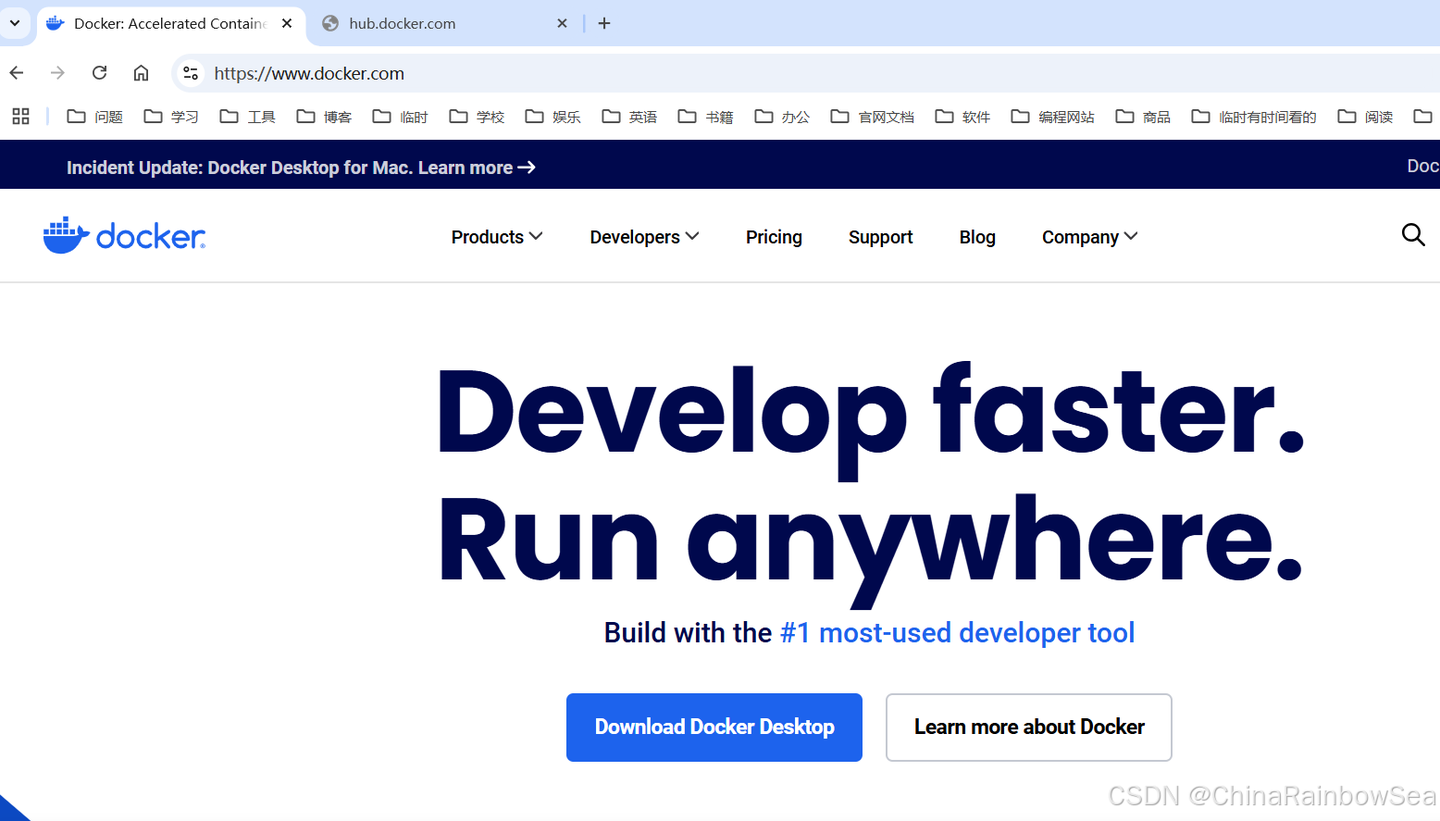Open the Company dropdown

(x=1089, y=237)
